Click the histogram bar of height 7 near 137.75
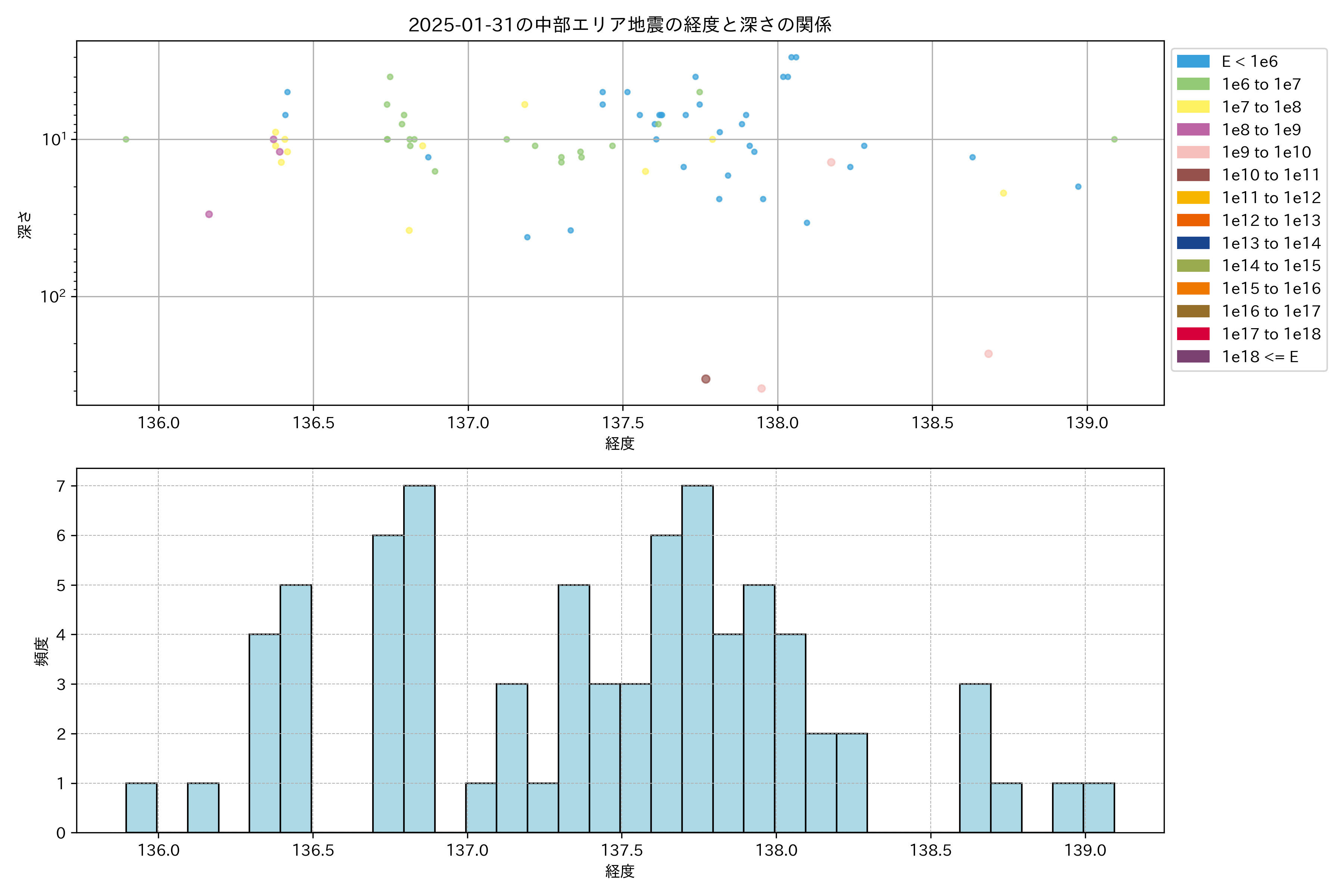Screen dimensions: 1344x896 (x=697, y=659)
